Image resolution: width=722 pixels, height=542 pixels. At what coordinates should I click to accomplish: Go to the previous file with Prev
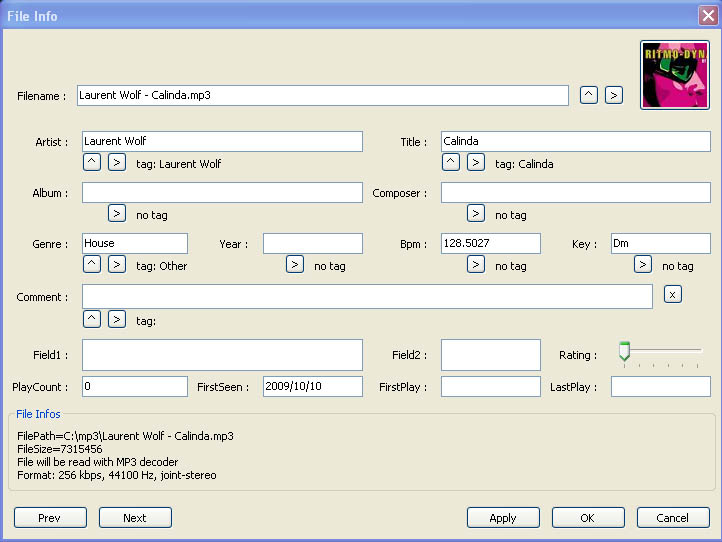50,518
